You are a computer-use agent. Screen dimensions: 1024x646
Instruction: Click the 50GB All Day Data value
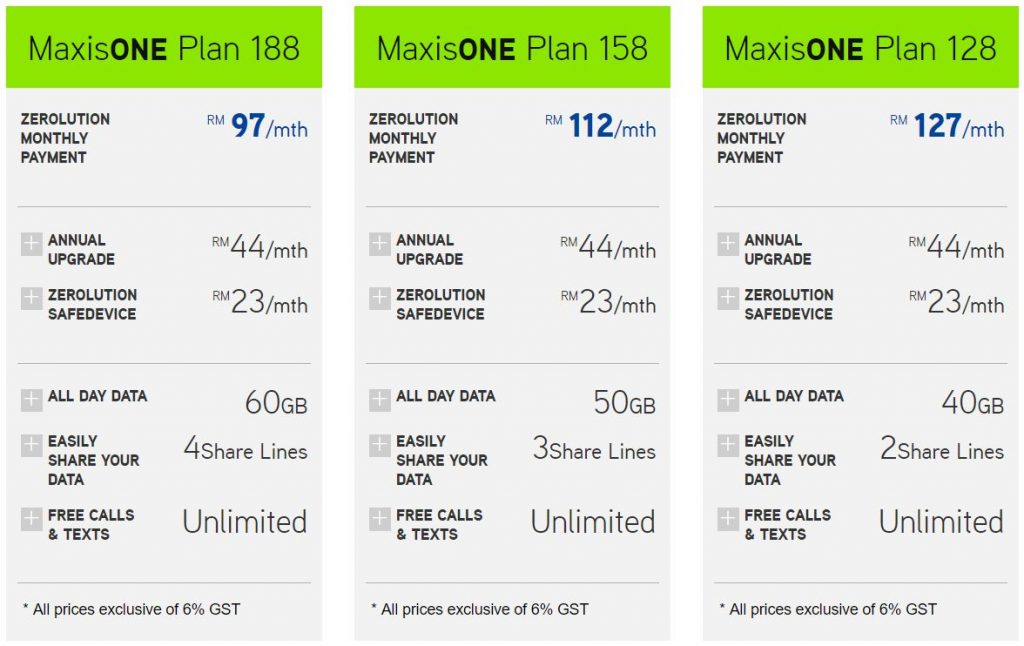coord(624,402)
